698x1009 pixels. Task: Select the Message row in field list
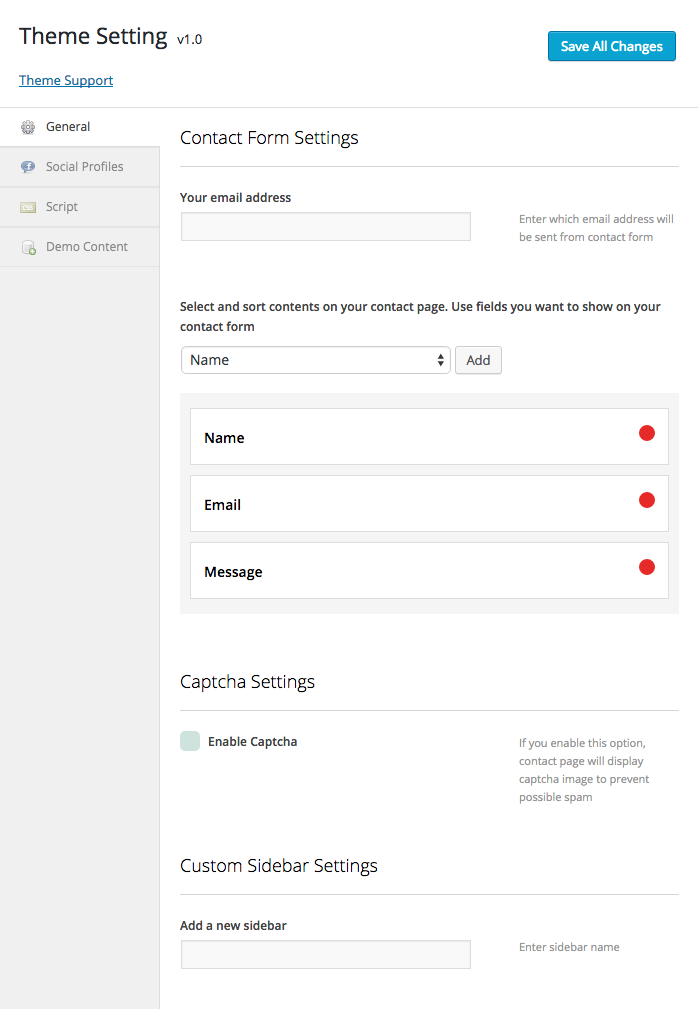400,571
